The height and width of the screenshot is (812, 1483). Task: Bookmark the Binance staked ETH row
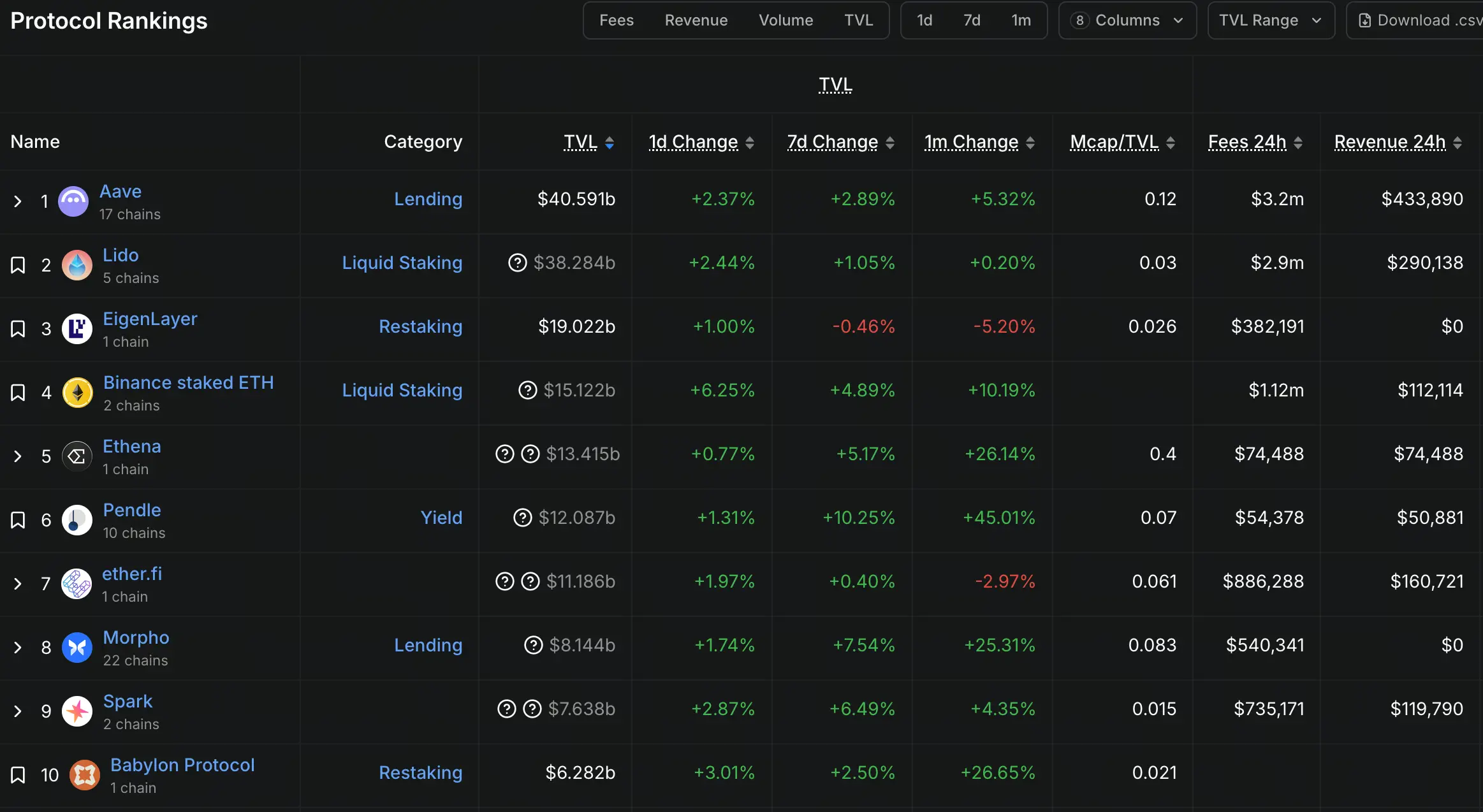(18, 393)
